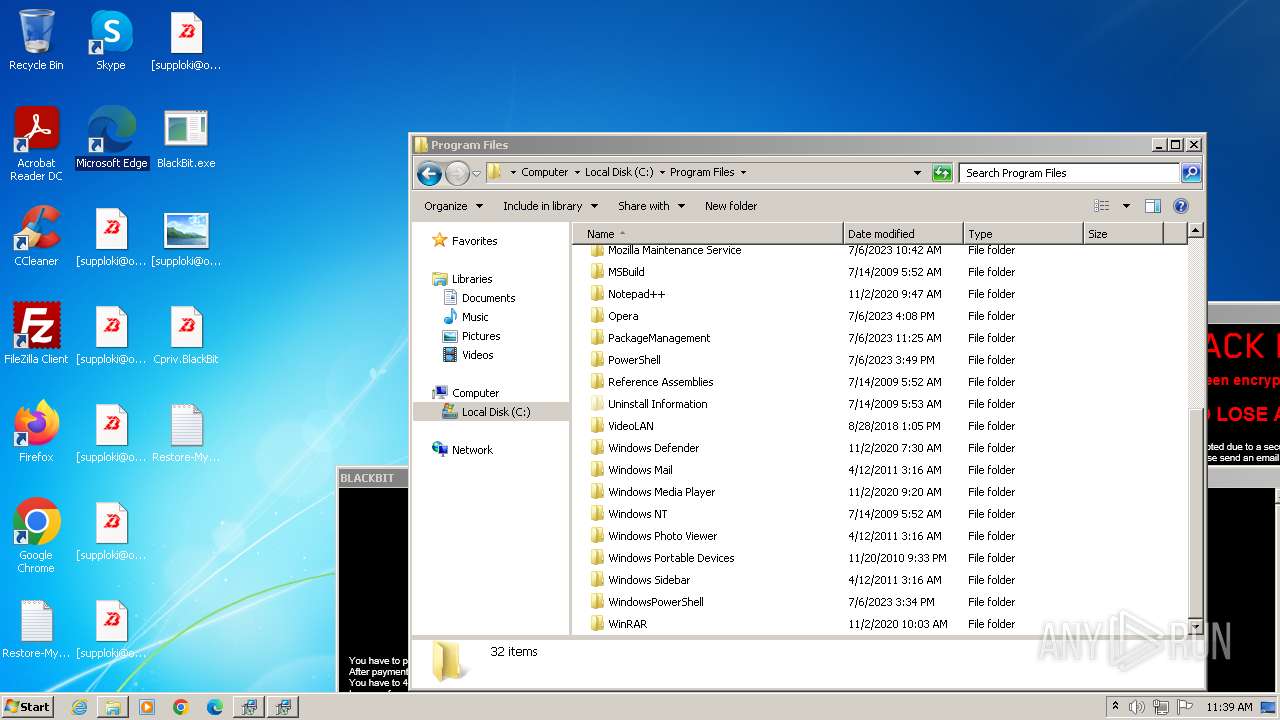Open Internet Explorer from the taskbar
Image resolution: width=1280 pixels, height=720 pixels.
pos(79,707)
